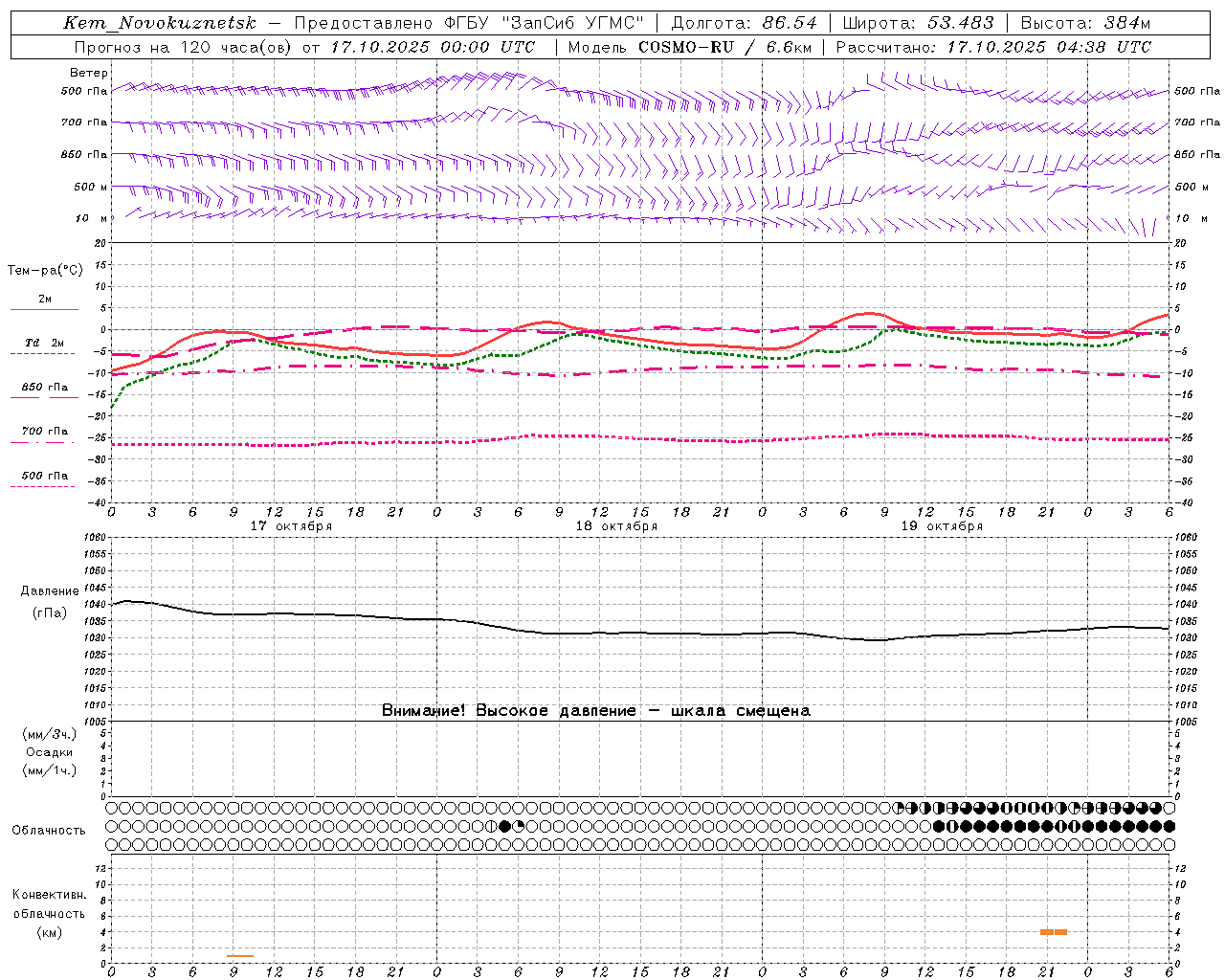This screenshot has width=1225, height=980.
Task: Click the (мм/1ч.) units label
Action: [x=50, y=770]
